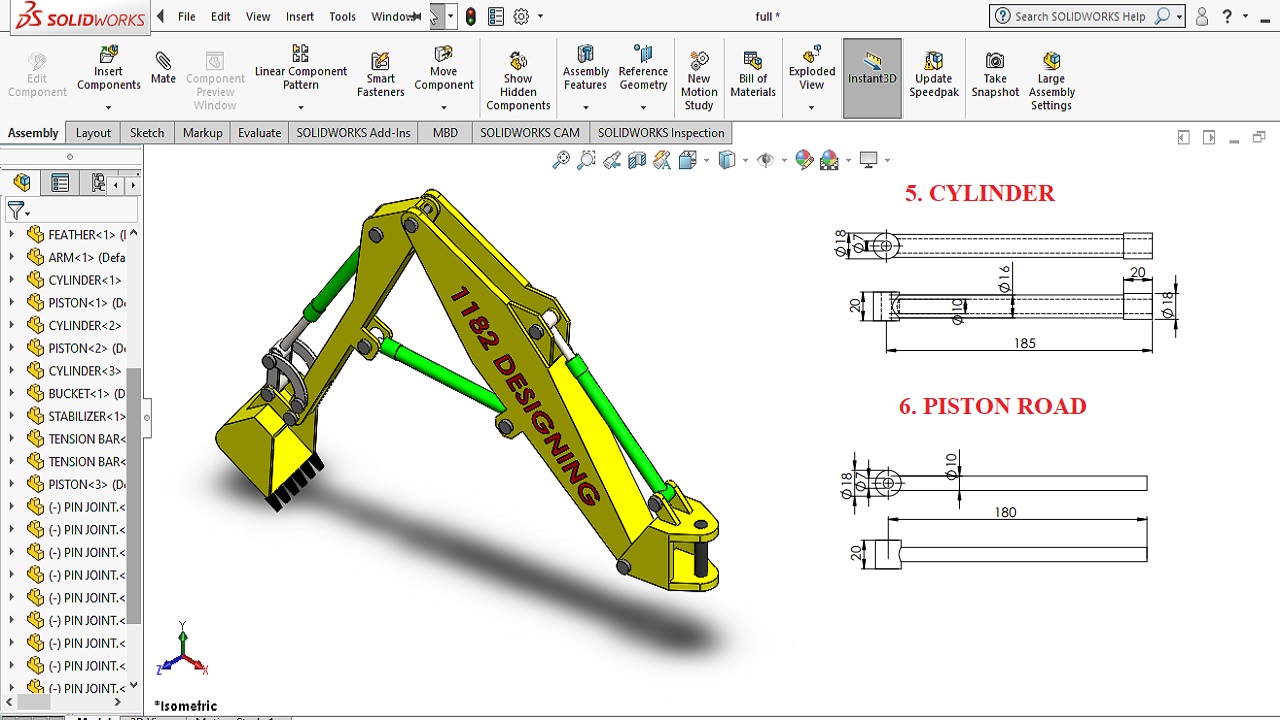Click the Zoom to Fit icon
The height and width of the screenshot is (720, 1280).
[x=561, y=159]
